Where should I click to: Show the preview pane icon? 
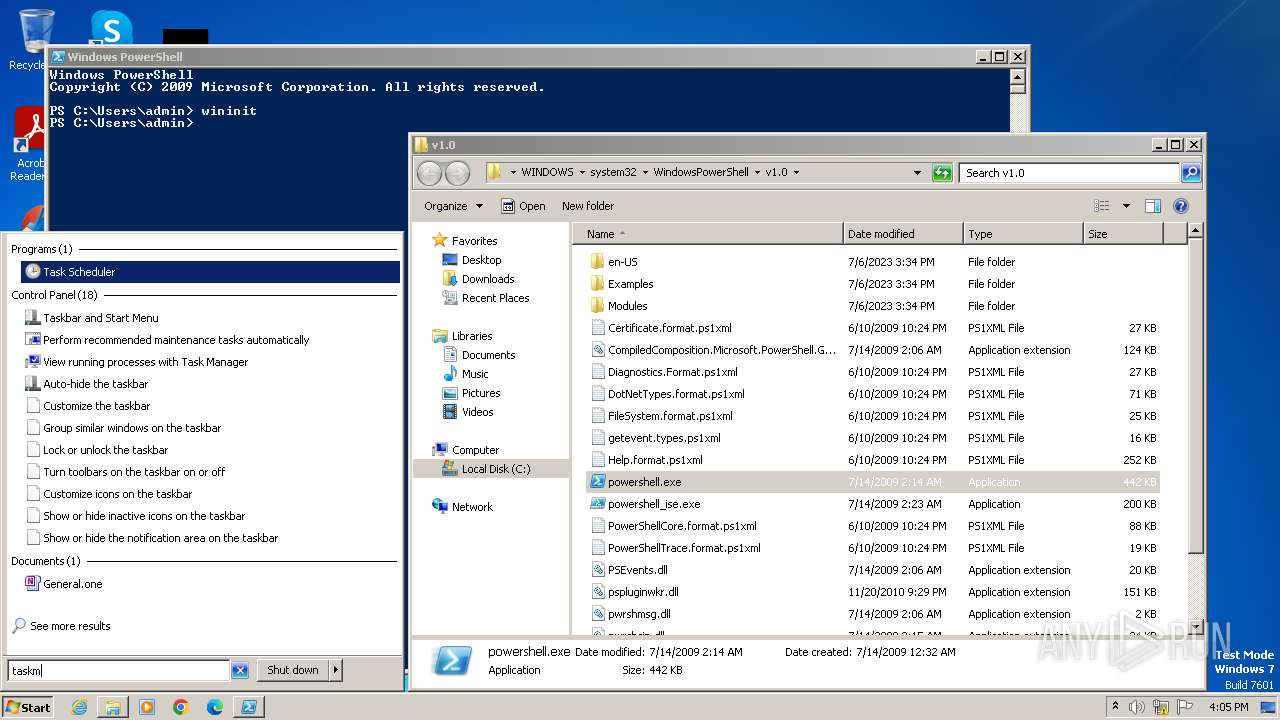click(1152, 206)
